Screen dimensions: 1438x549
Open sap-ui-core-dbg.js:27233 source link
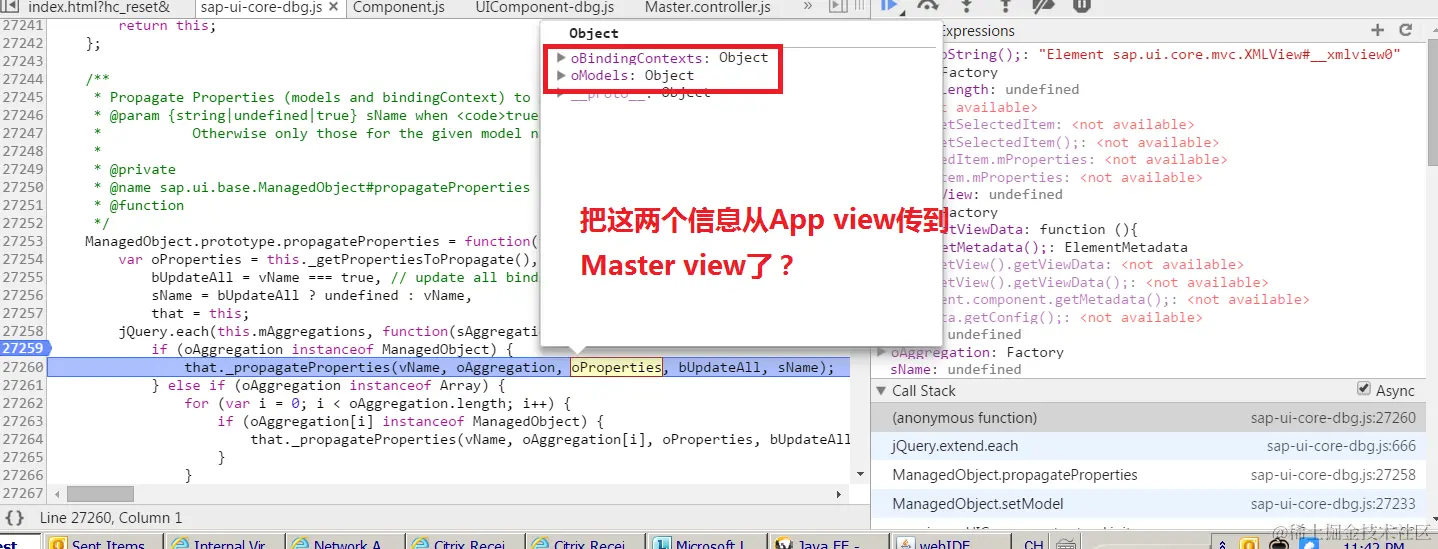pyautogui.click(x=1333, y=504)
